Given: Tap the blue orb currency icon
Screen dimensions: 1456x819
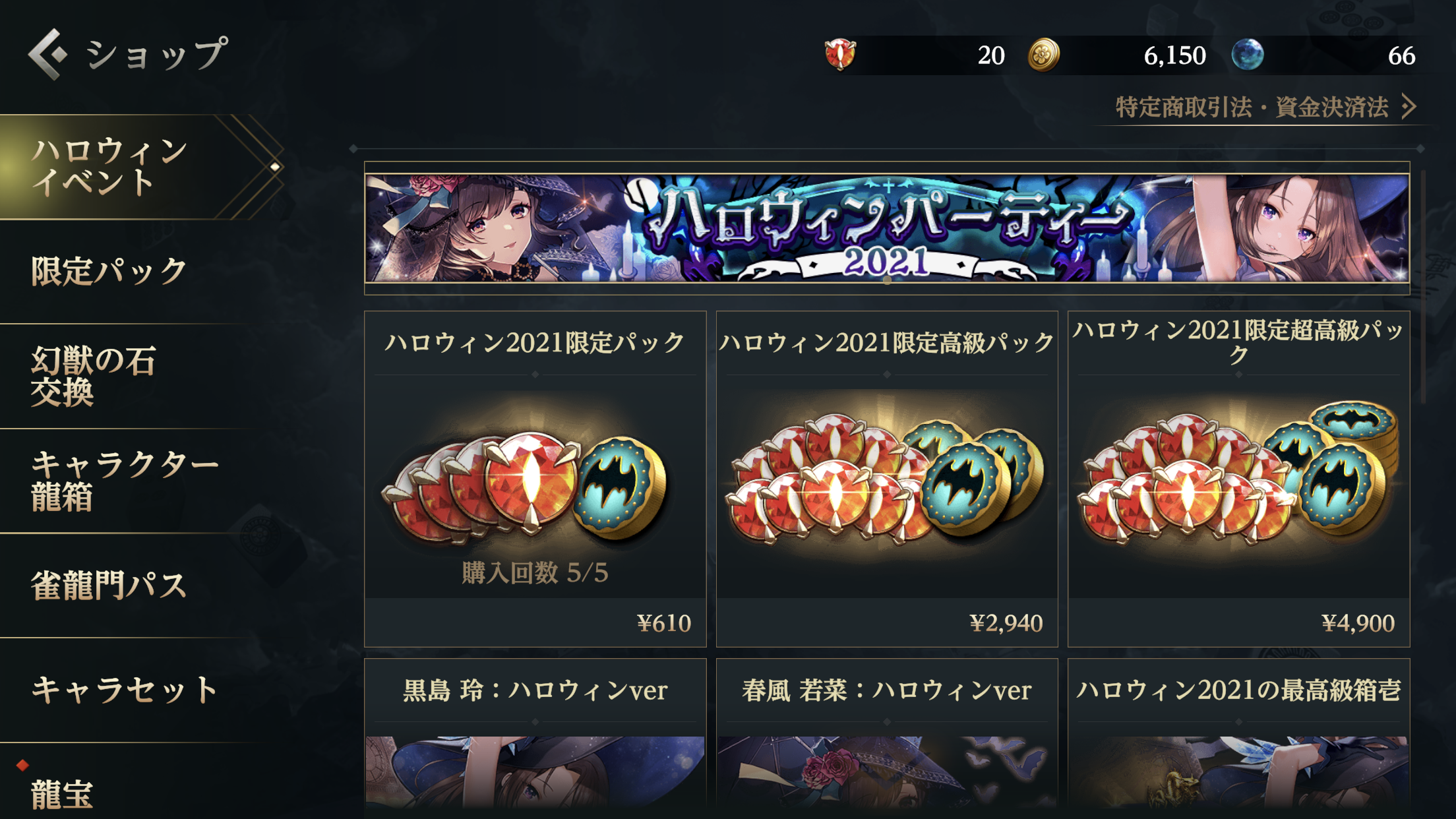Looking at the screenshot, I should pyautogui.click(x=1247, y=55).
